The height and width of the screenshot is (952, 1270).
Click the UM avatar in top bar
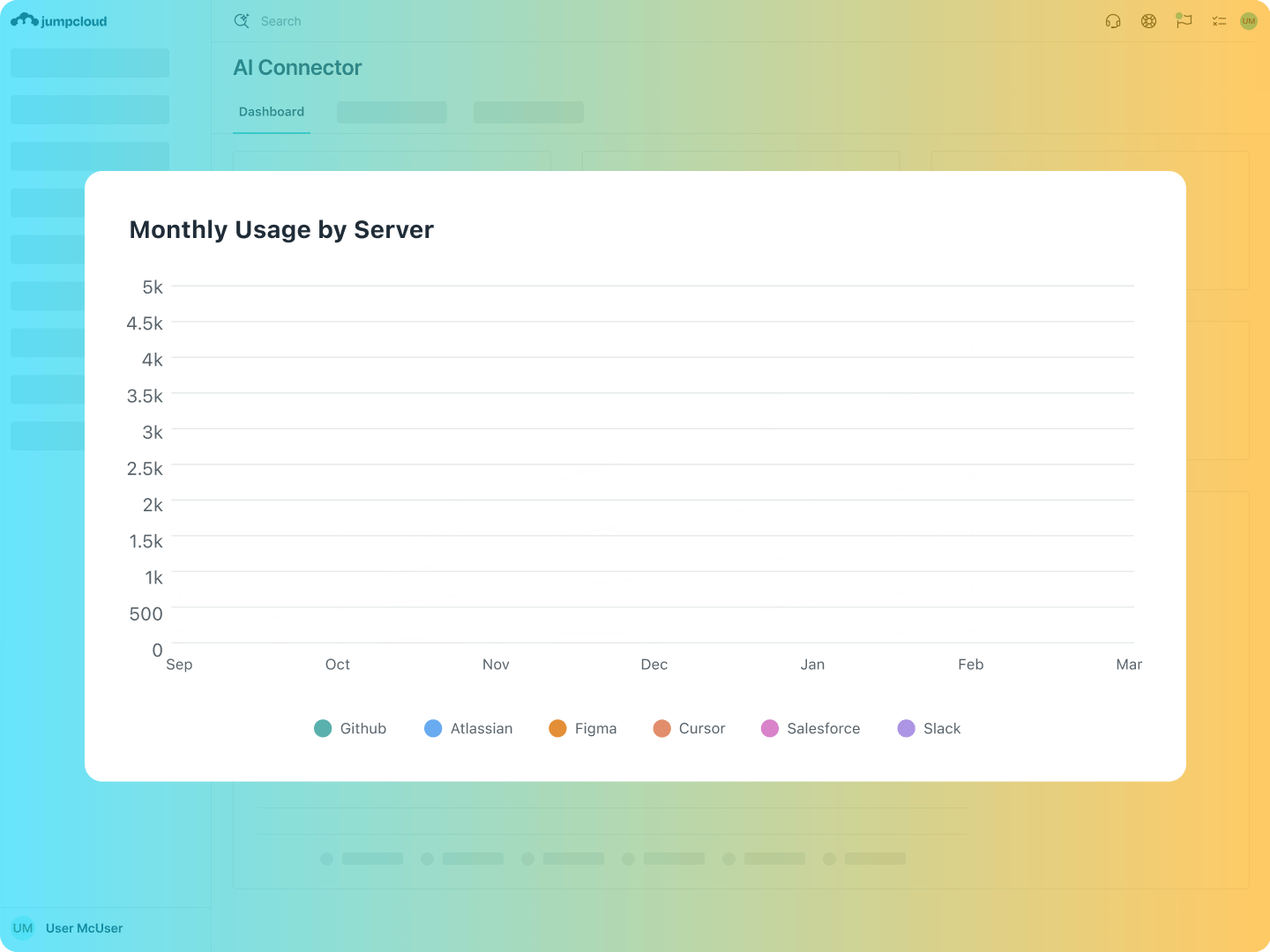(x=1249, y=21)
